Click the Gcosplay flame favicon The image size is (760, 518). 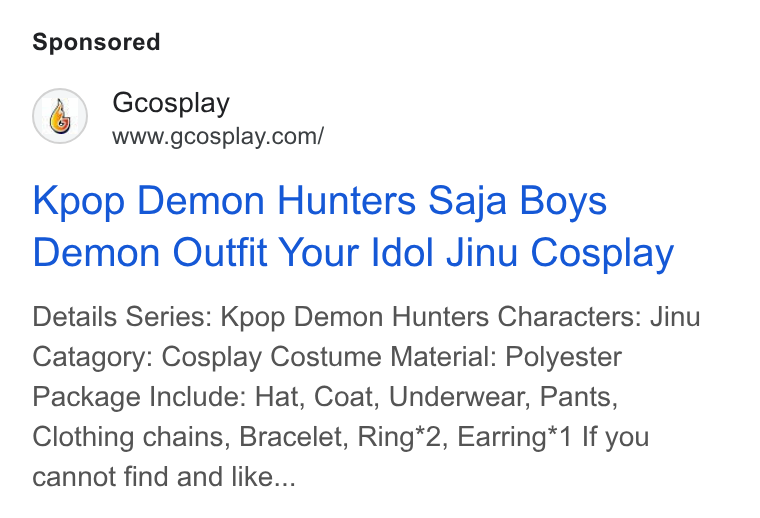point(60,116)
